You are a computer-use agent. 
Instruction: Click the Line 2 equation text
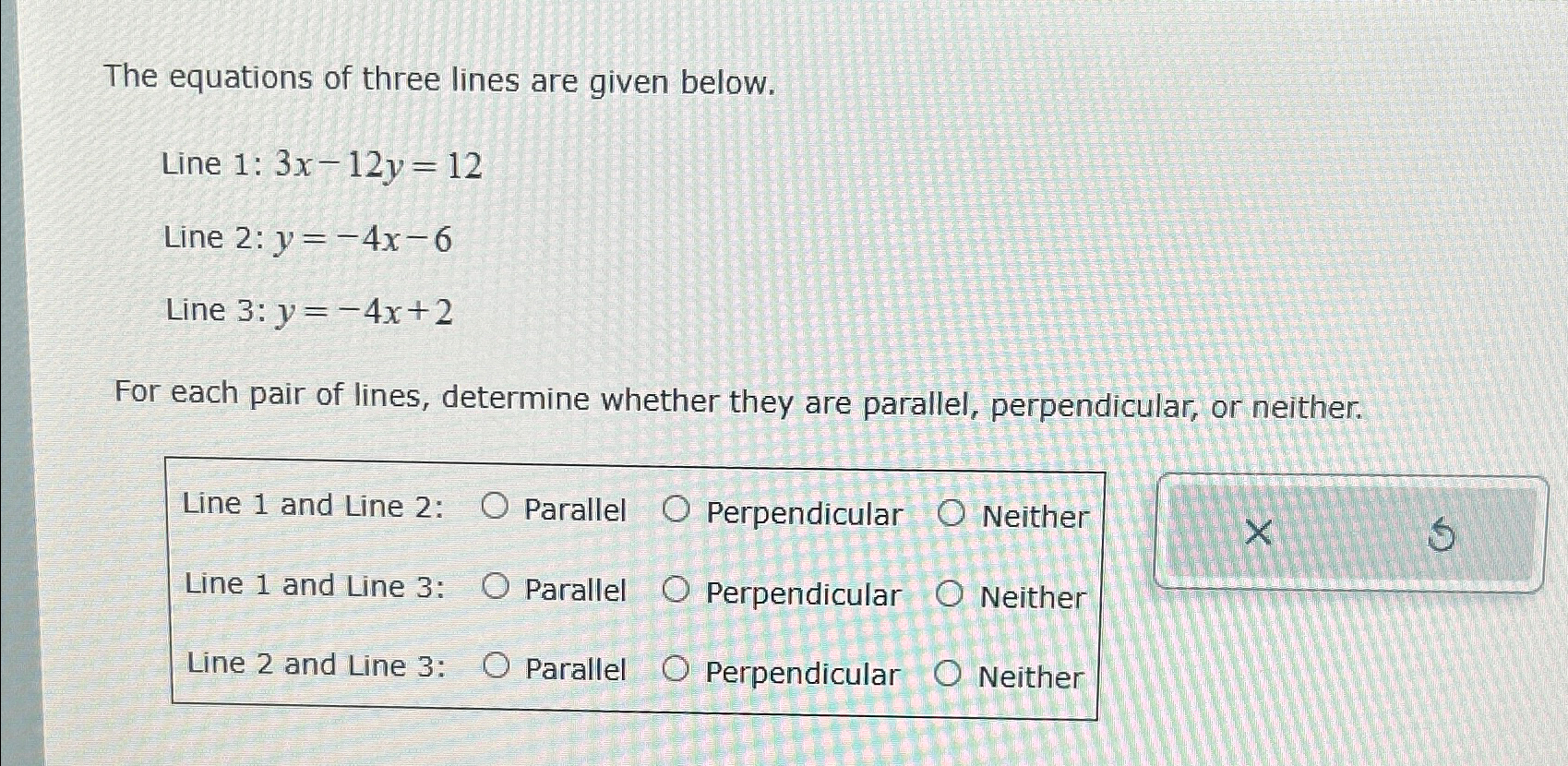click(x=305, y=239)
